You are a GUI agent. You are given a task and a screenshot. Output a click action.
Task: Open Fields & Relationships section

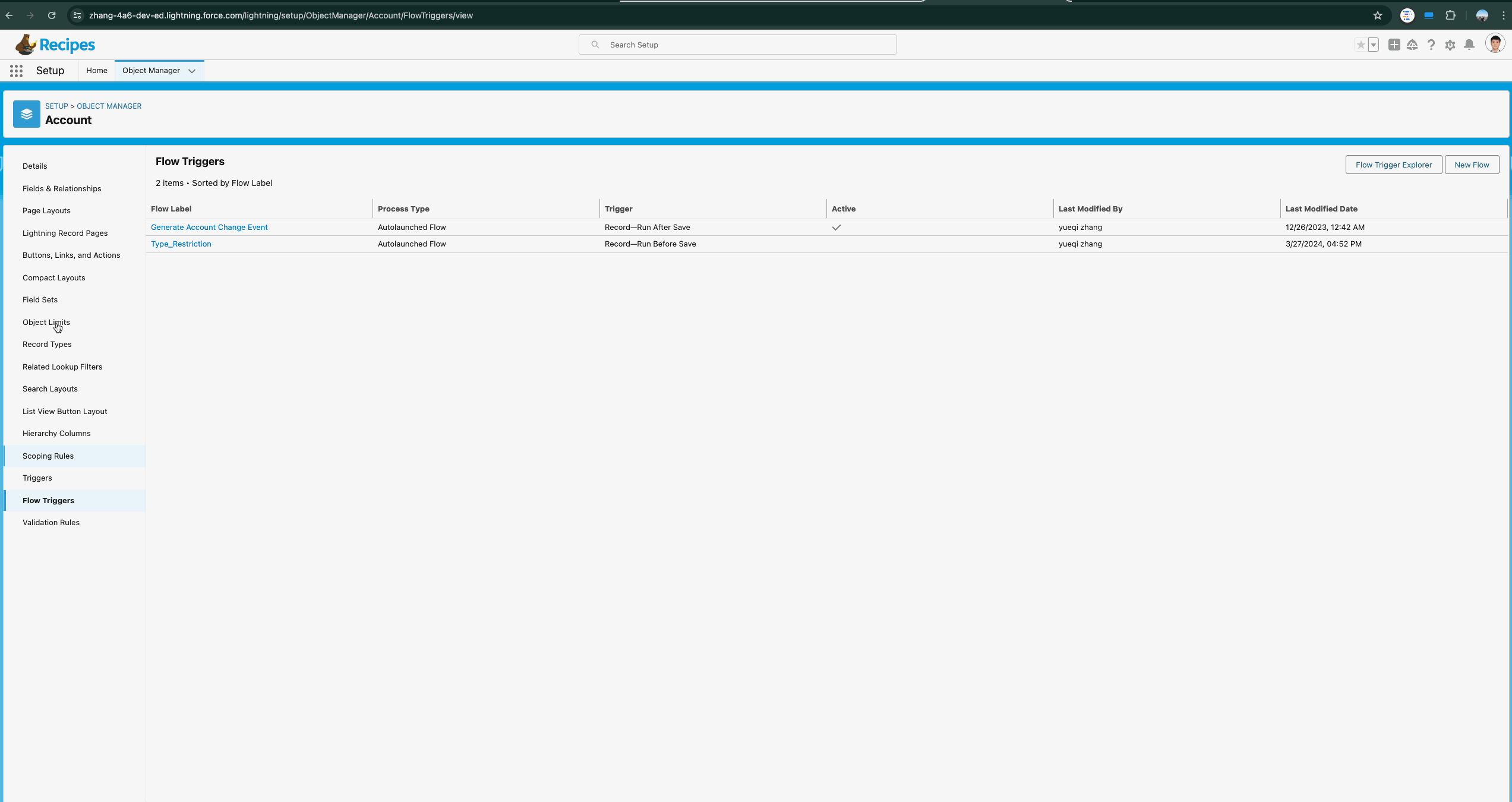[x=62, y=188]
